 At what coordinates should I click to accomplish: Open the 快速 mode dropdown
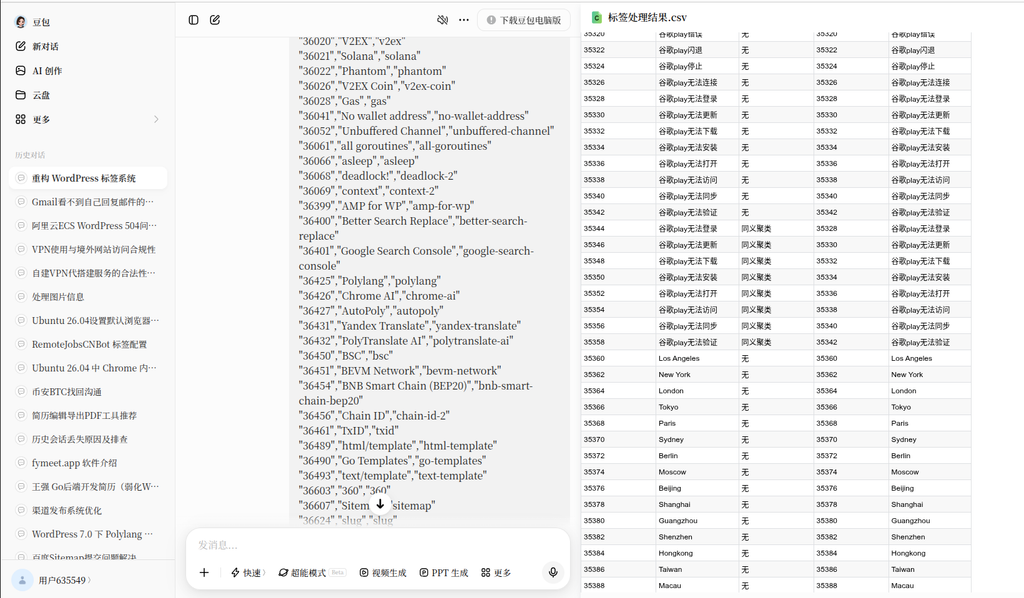pyautogui.click(x=248, y=573)
